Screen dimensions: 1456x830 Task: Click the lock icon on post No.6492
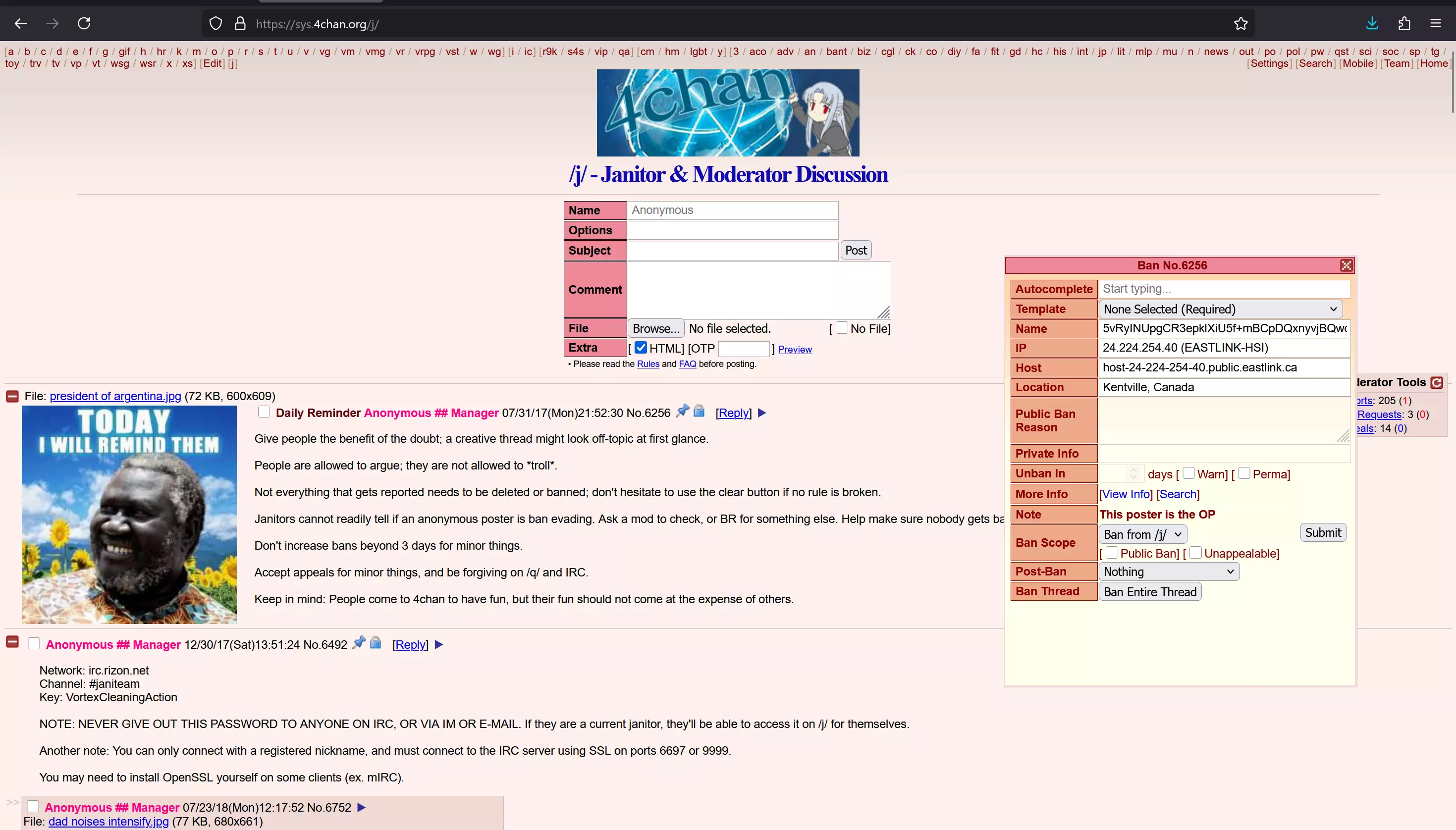coord(375,643)
